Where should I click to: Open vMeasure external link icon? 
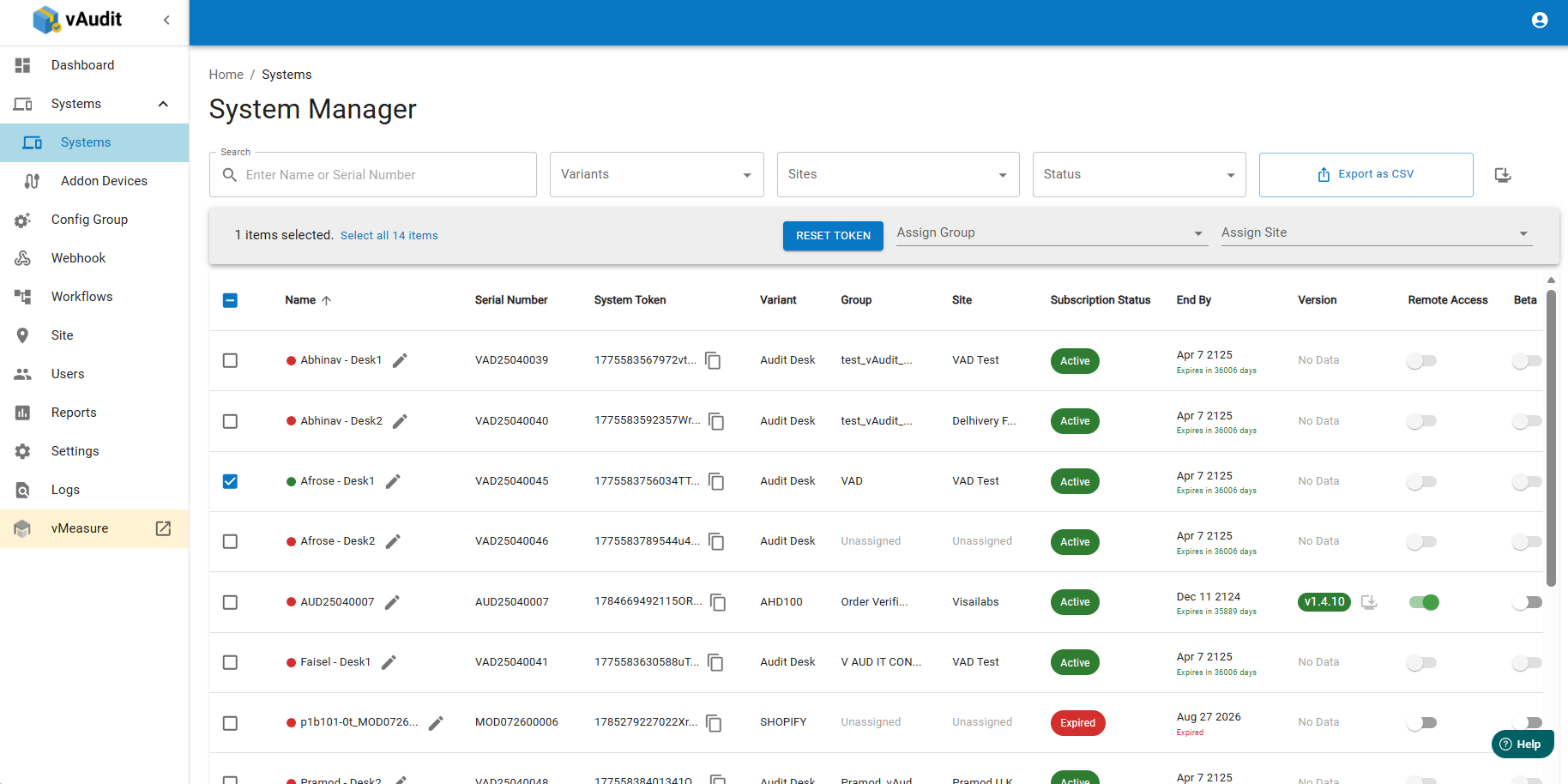(163, 528)
